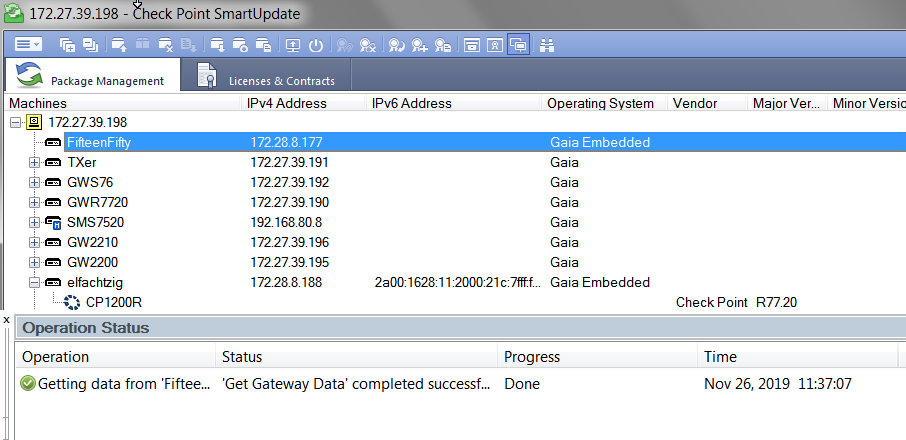Click the license ribbon with refresh arrow icon
This screenshot has height=440, width=906.
coord(396,45)
